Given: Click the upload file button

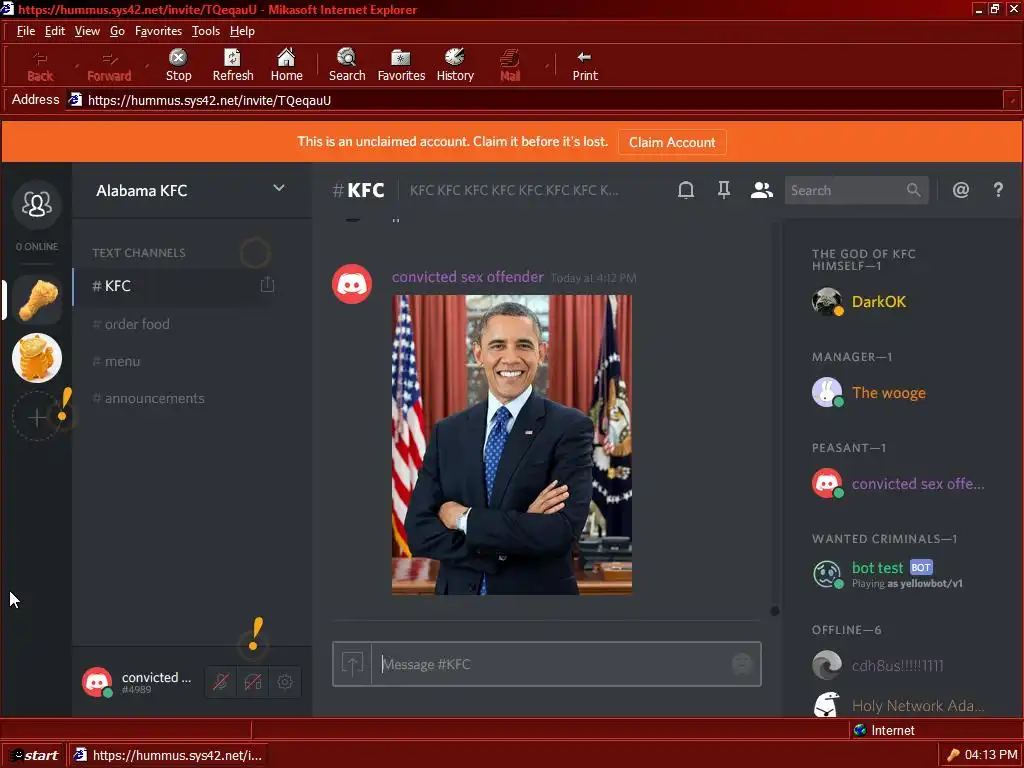Looking at the screenshot, I should pos(352,664).
